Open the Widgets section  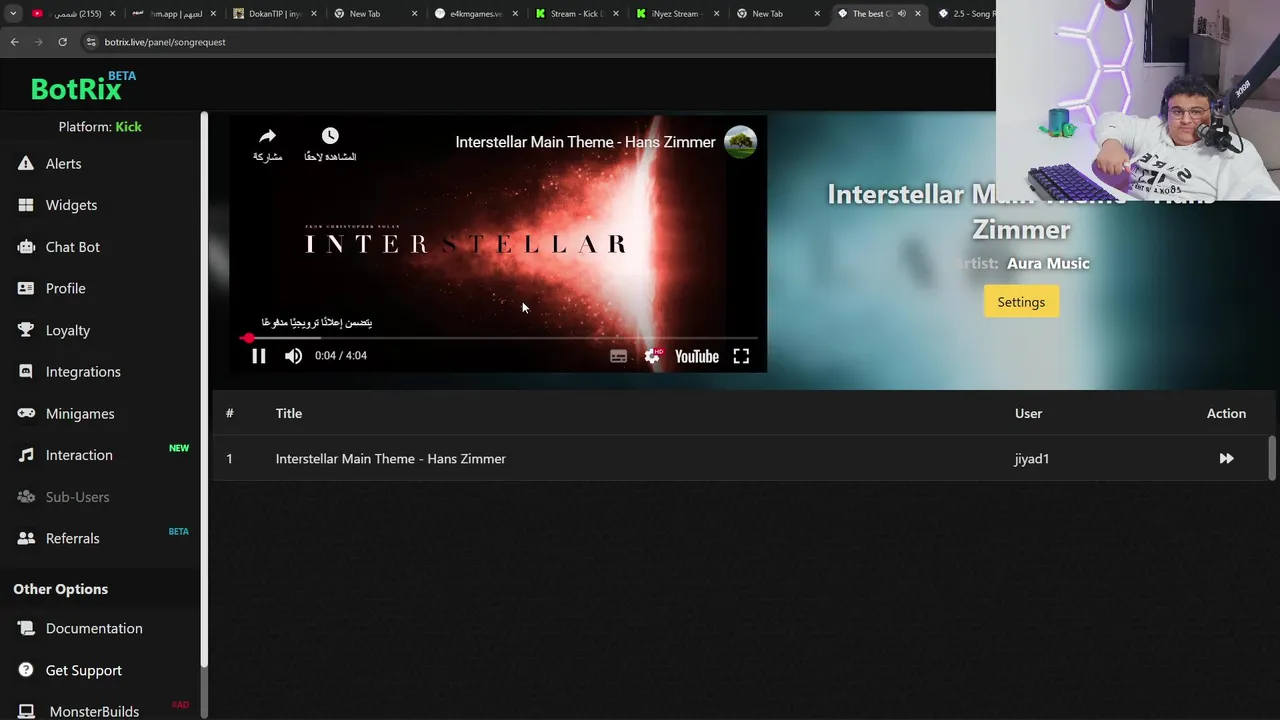[x=71, y=205]
